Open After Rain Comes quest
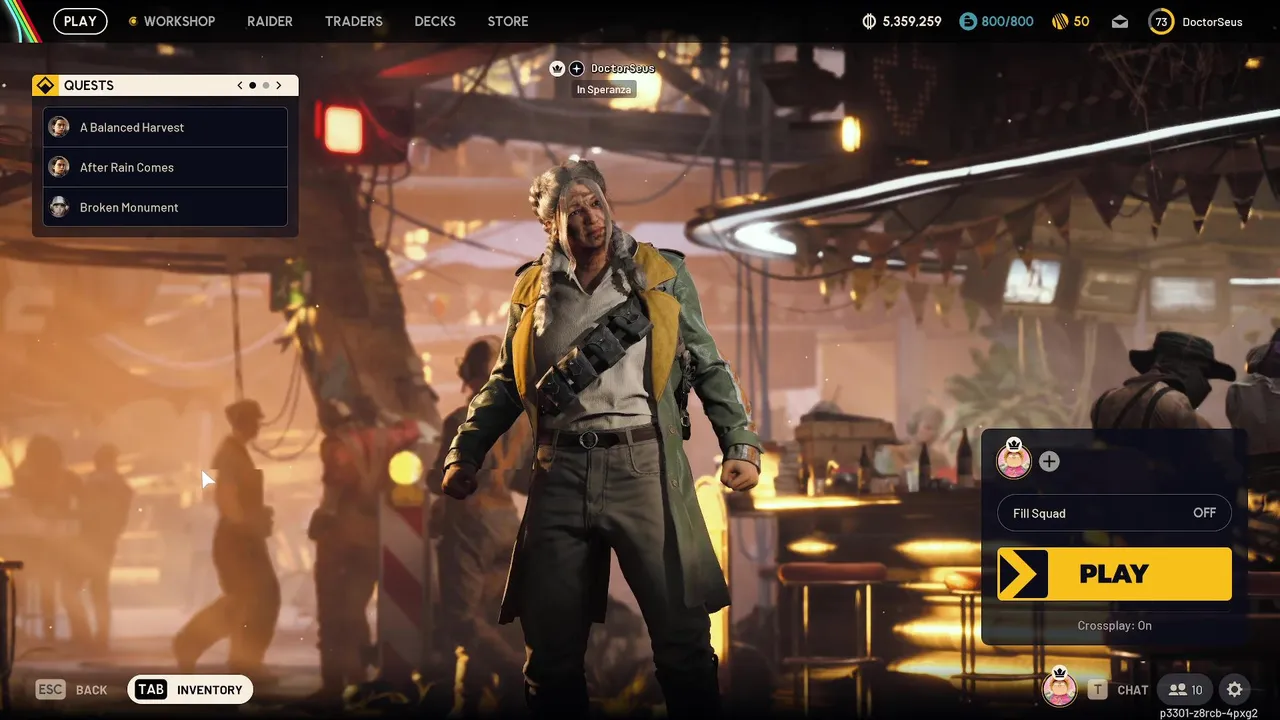 [166, 167]
